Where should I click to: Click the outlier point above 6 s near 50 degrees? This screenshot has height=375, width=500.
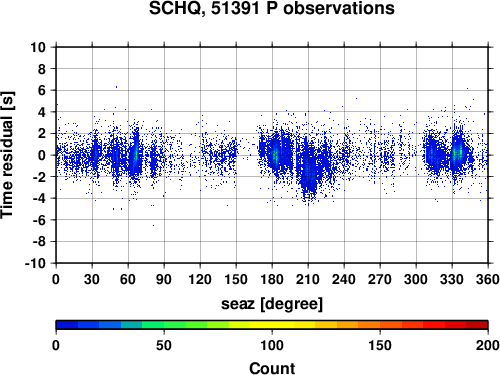point(116,87)
